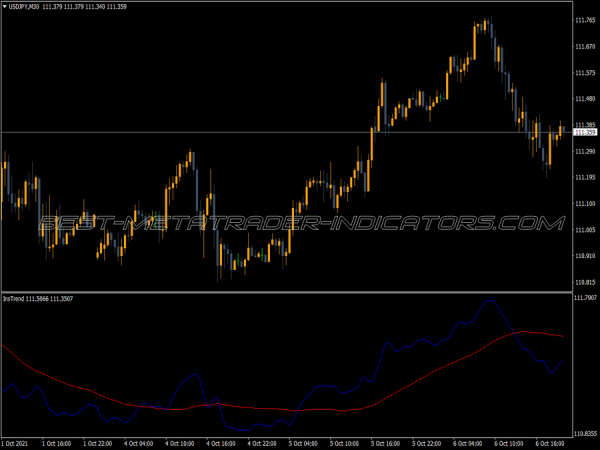Open the USDJPY,M30 chart dropdown triangle
600x450 pixels.
[5, 7]
